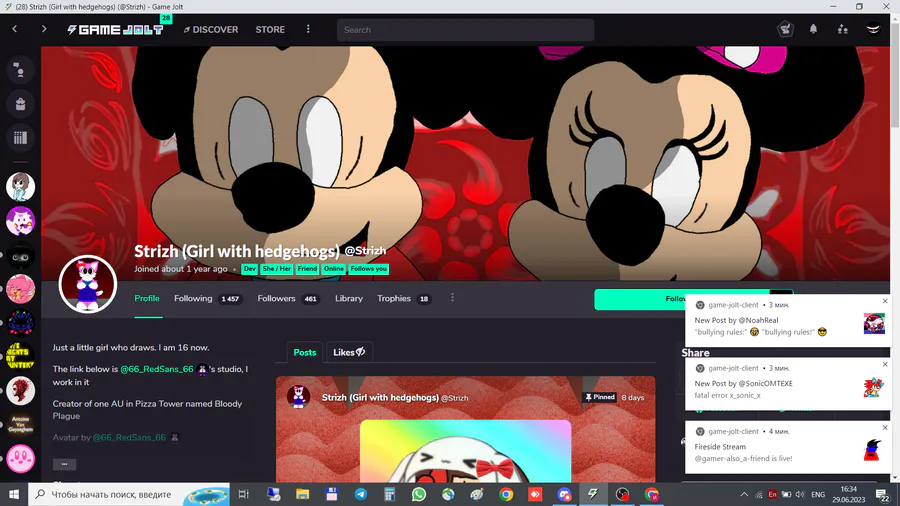Open the Store page
The height and width of the screenshot is (506, 900).
[270, 29]
